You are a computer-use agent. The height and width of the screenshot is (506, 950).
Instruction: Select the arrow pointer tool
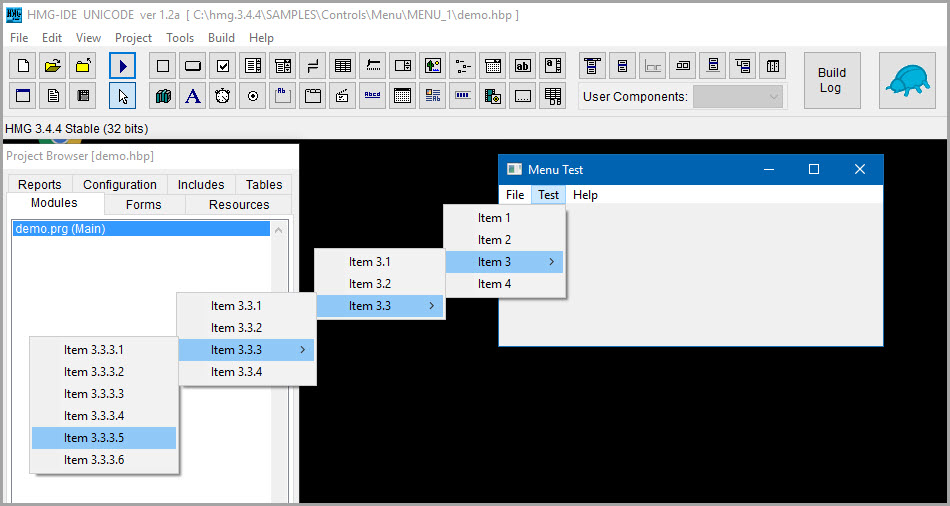(122, 96)
